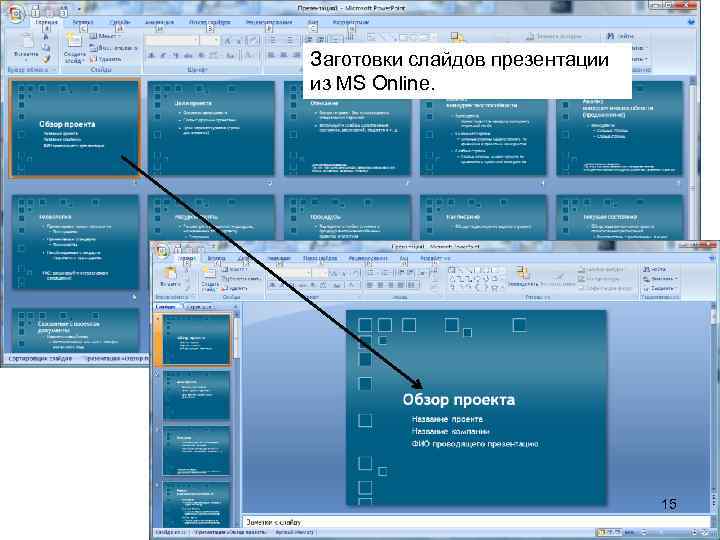
Task: Open the Выделить select dropdown in the front window
Action: (659, 288)
